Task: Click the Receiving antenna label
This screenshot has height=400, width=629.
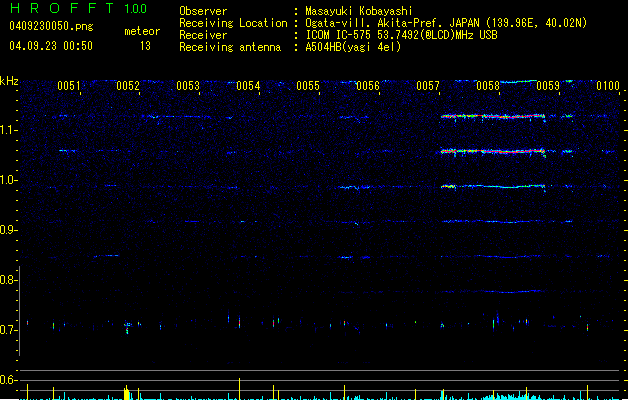Action: (230, 47)
